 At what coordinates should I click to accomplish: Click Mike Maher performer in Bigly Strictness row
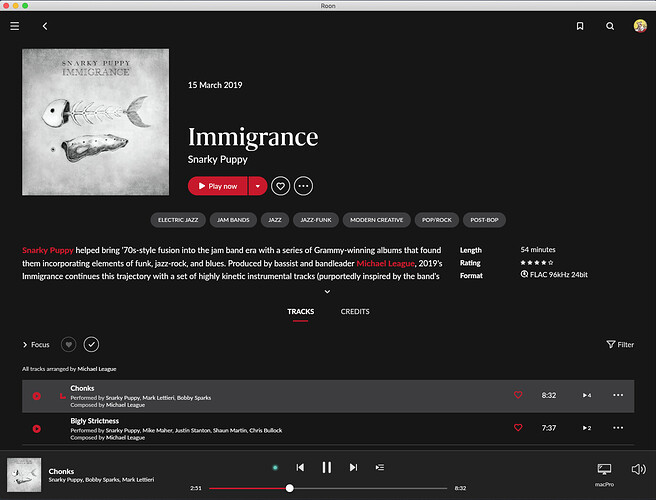pyautogui.click(x=157, y=431)
